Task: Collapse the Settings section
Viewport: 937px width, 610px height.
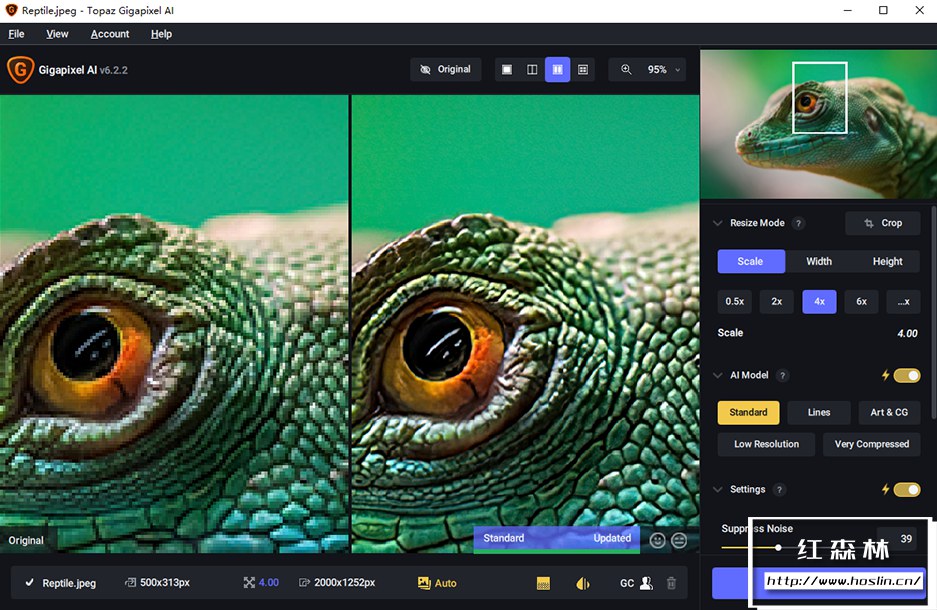Action: click(x=718, y=489)
